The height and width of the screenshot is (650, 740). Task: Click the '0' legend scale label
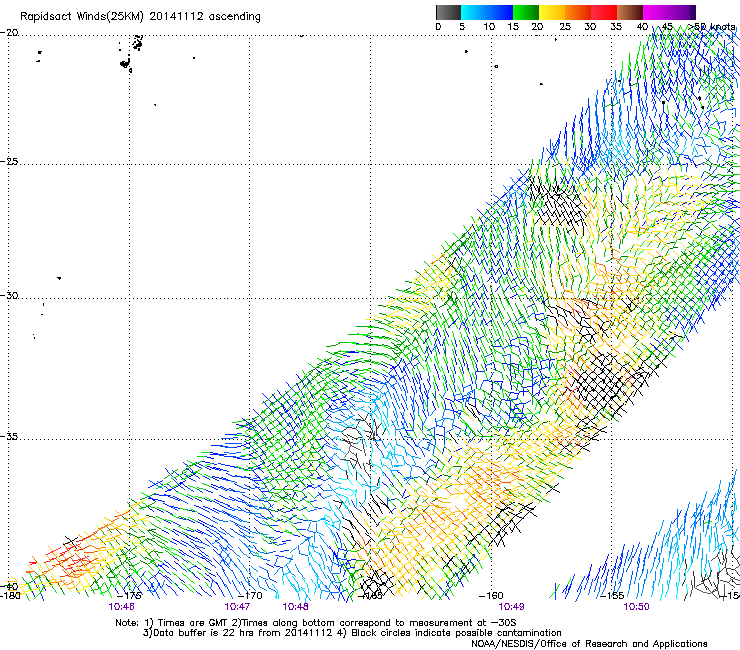point(438,26)
